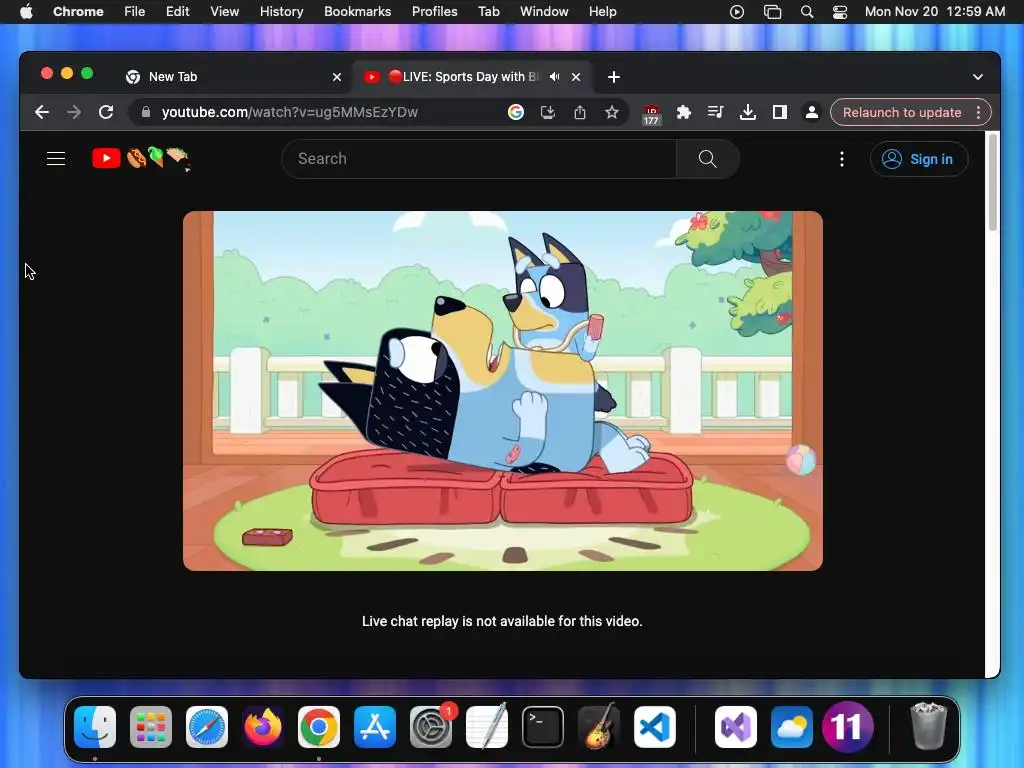Open Finder from the Dock
The width and height of the screenshot is (1024, 768).
click(x=95, y=727)
